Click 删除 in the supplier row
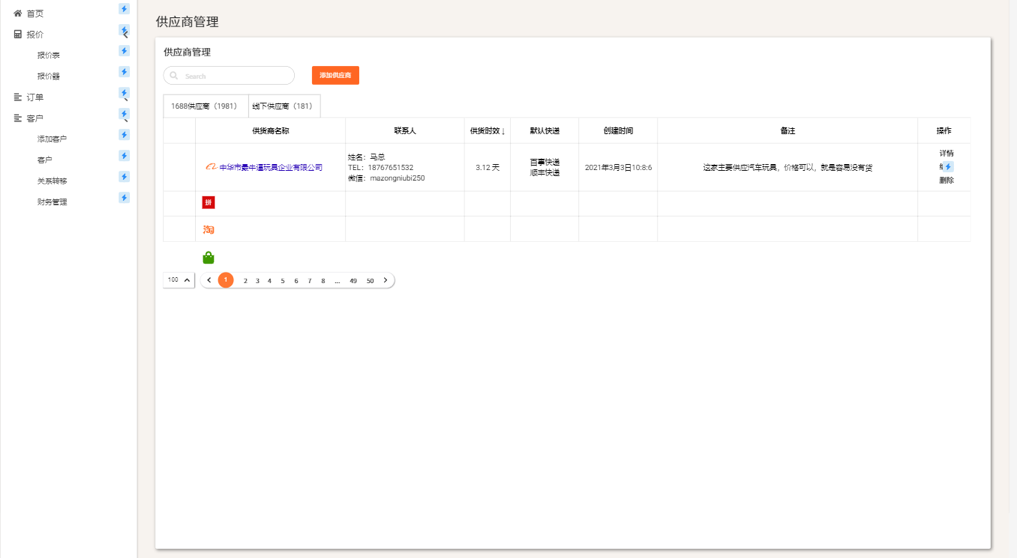This screenshot has height=558, width=1017. click(x=946, y=181)
